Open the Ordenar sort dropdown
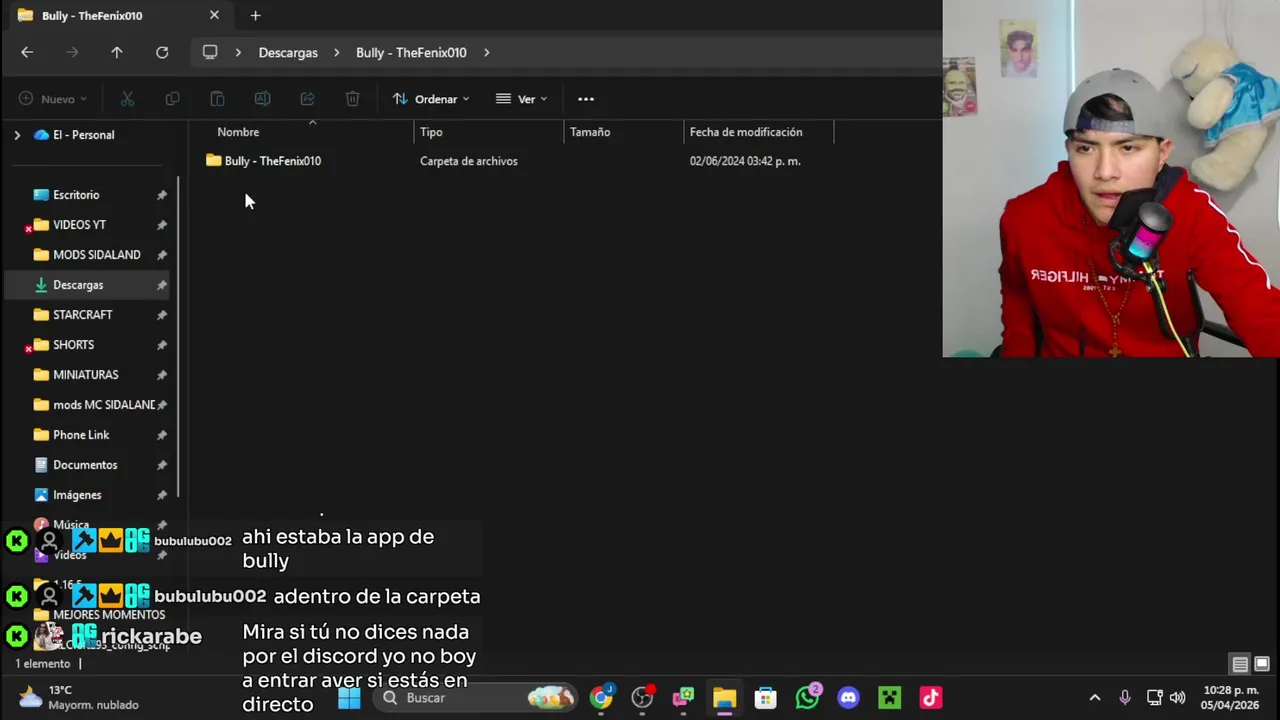1280x720 pixels. pos(431,99)
